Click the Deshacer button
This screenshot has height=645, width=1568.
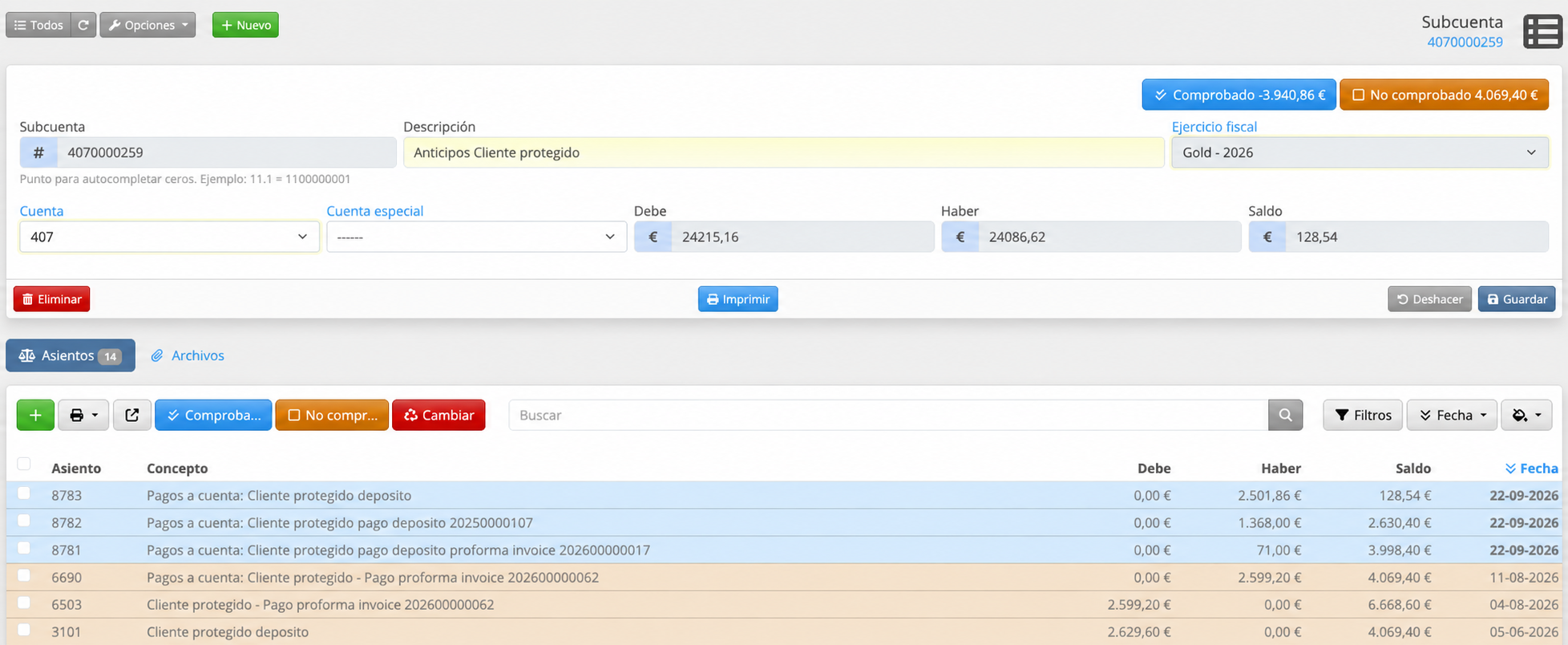point(1429,299)
